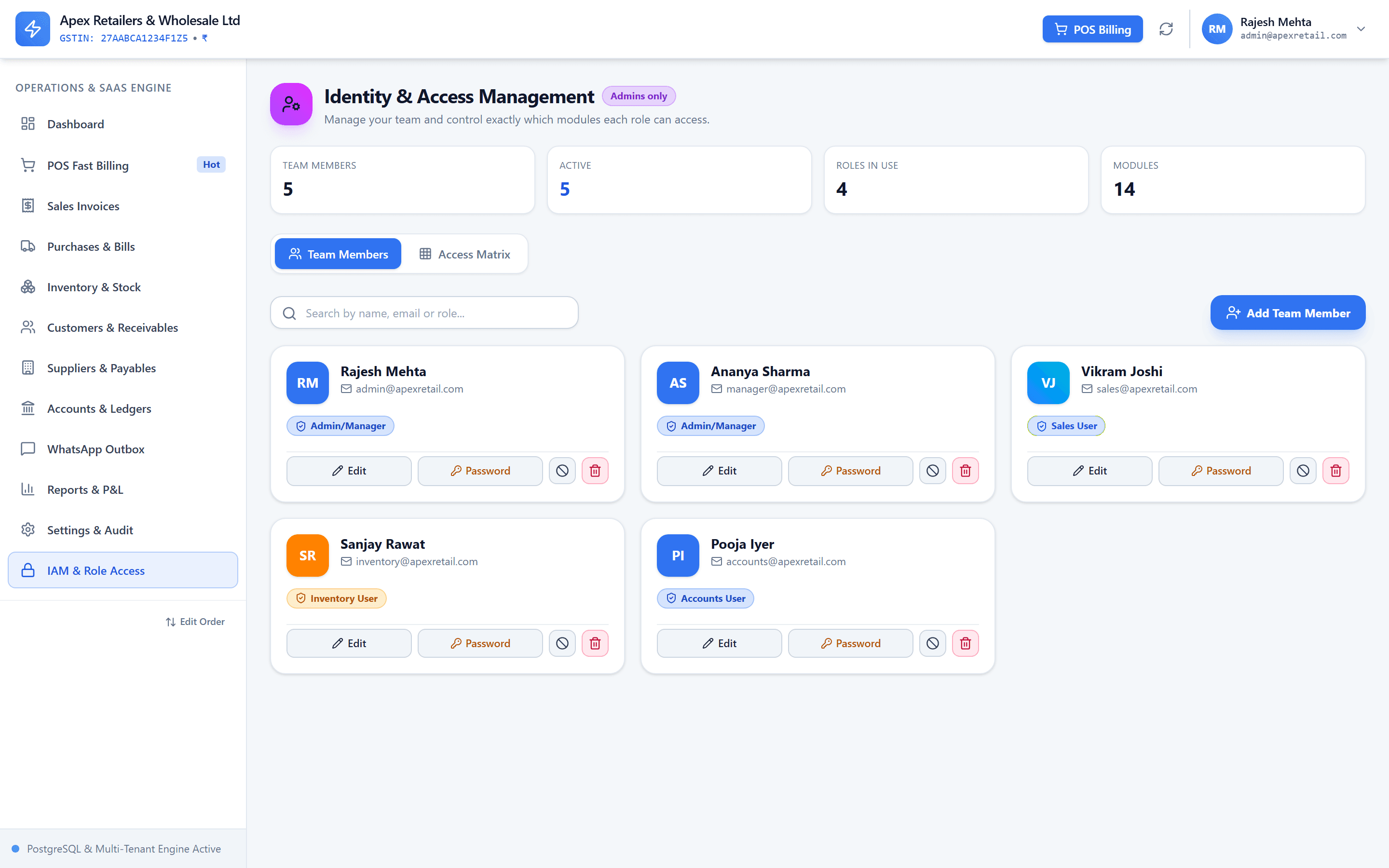Viewport: 1389px width, 868px height.
Task: Delete Ananya Sharma with trash icon
Action: coord(966,471)
